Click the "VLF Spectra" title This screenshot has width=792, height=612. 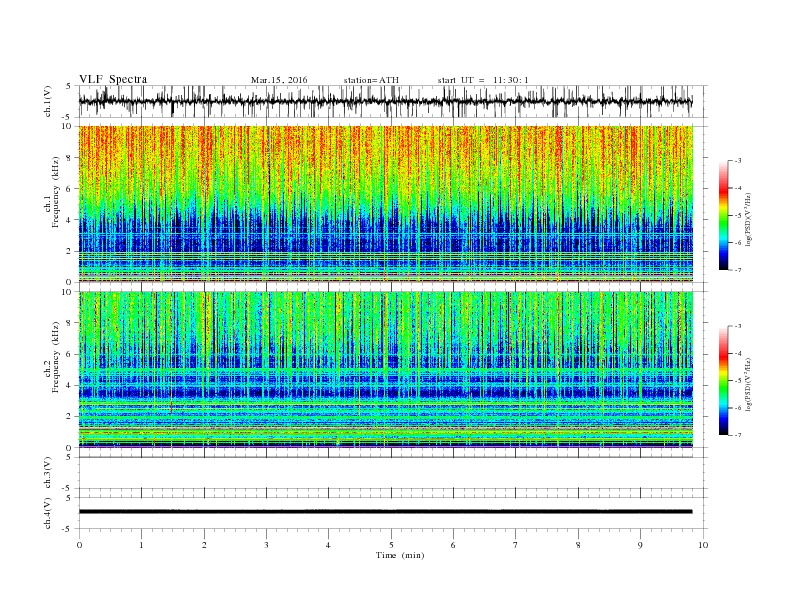click(113, 79)
